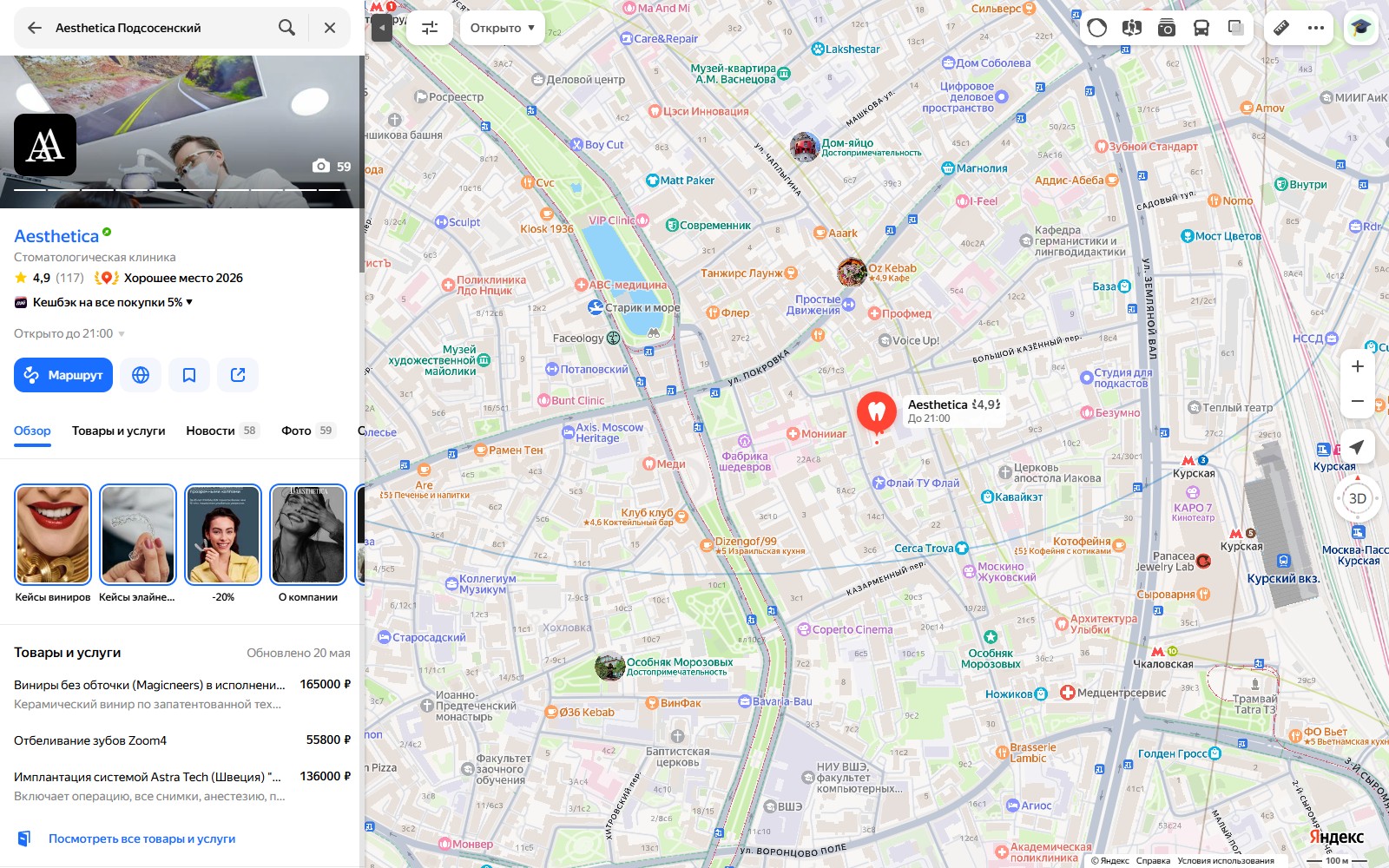Click the Oz Kebab cafe photo marker
Screen dimensions: 1389x868
click(852, 273)
